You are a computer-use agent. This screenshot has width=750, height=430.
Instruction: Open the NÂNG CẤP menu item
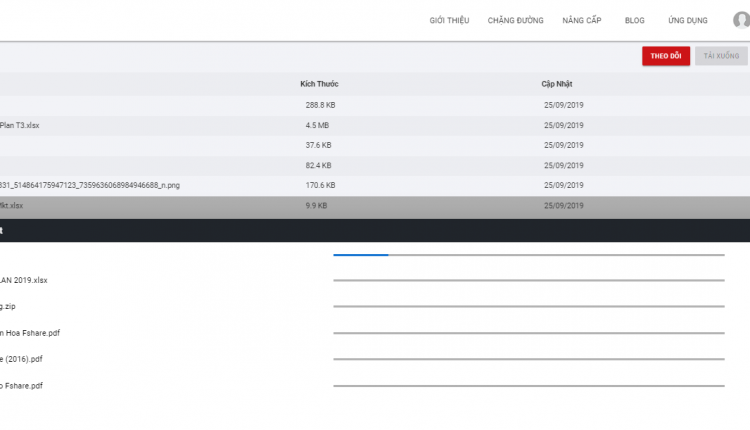click(582, 21)
